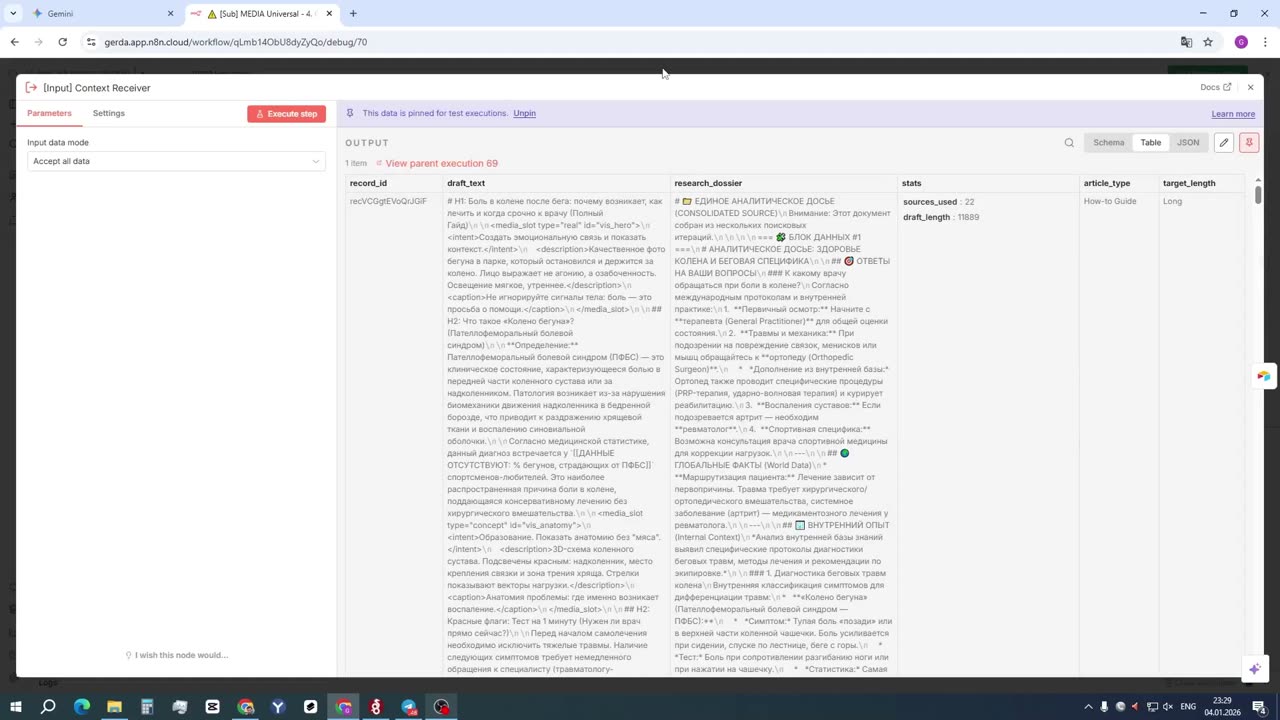
Task: Click the AI assistant sparkle icon
Action: 1254,668
